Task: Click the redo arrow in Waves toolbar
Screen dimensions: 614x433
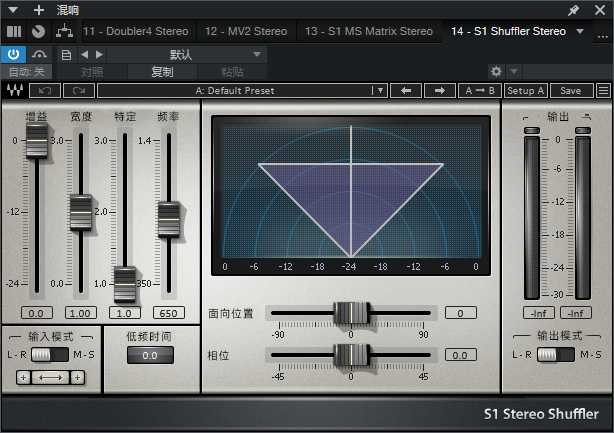Action: (79, 90)
